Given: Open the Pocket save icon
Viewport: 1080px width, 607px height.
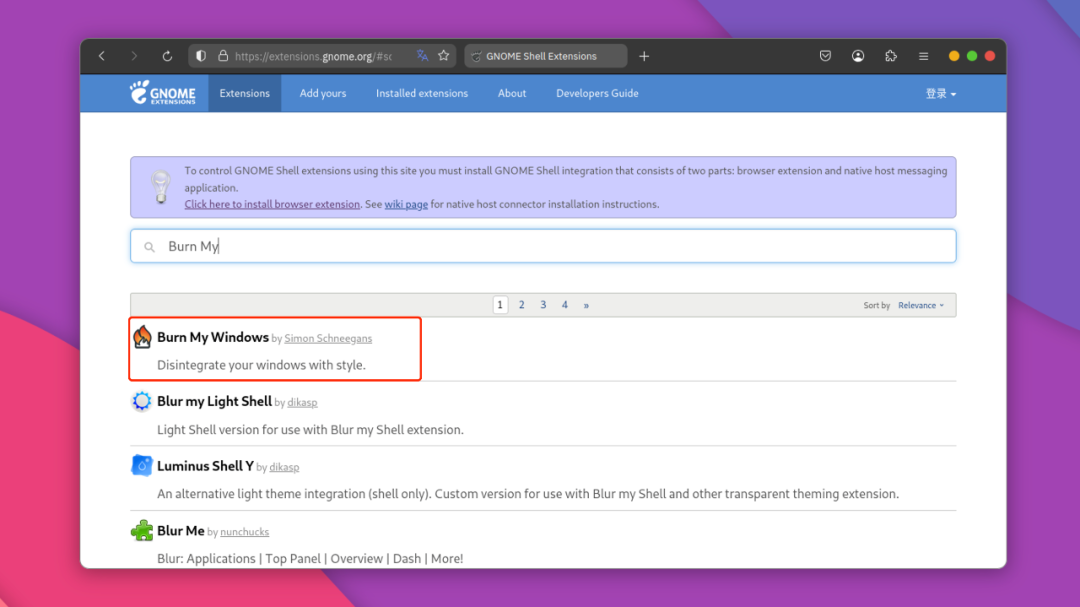Looking at the screenshot, I should click(x=825, y=56).
